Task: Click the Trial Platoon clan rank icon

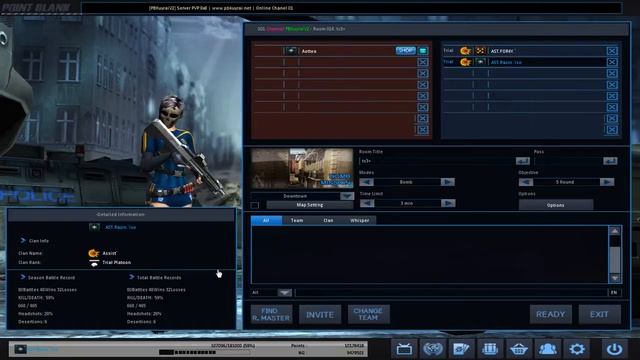Action: 94,262
